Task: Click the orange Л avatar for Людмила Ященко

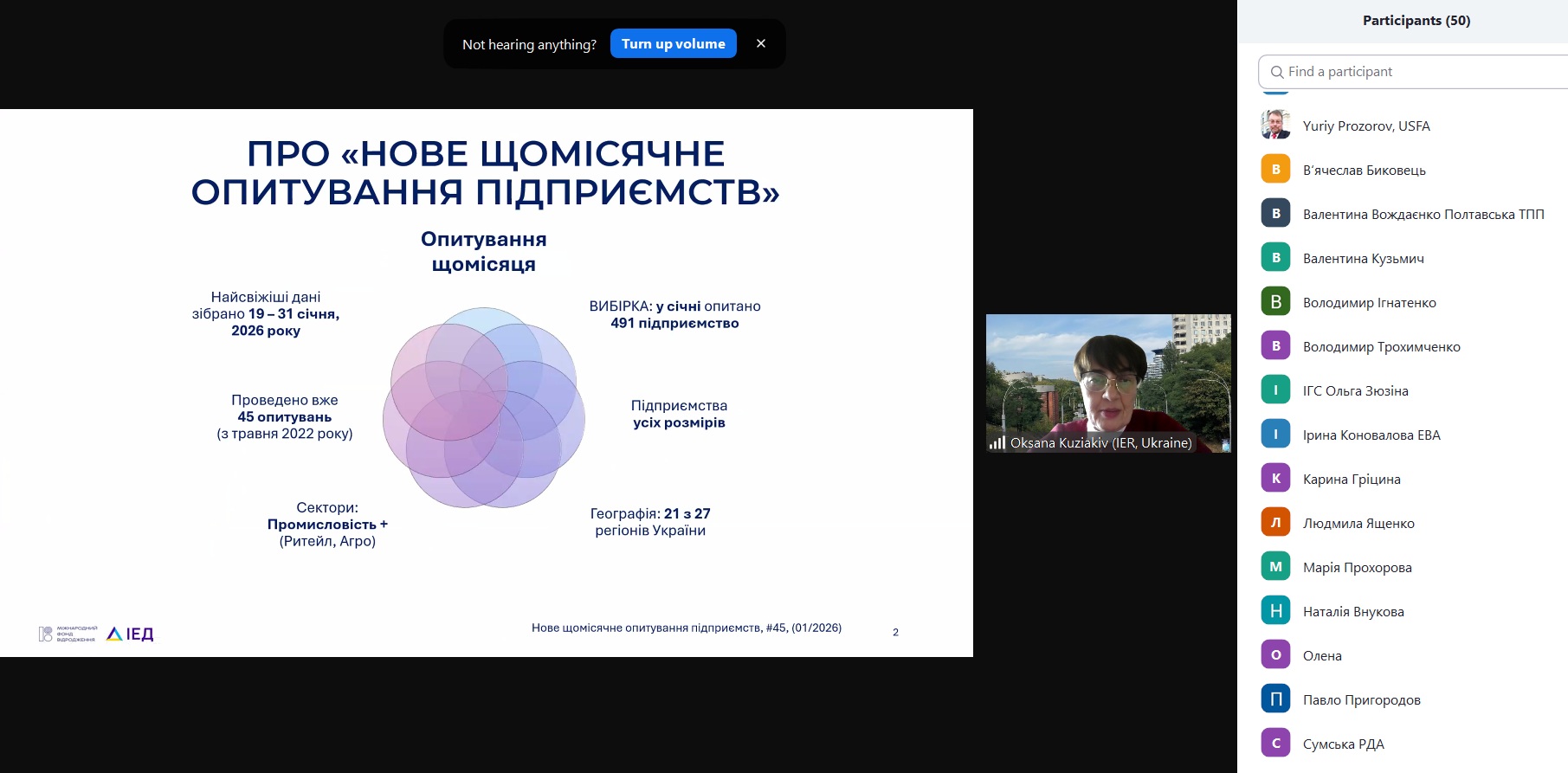Action: point(1275,523)
